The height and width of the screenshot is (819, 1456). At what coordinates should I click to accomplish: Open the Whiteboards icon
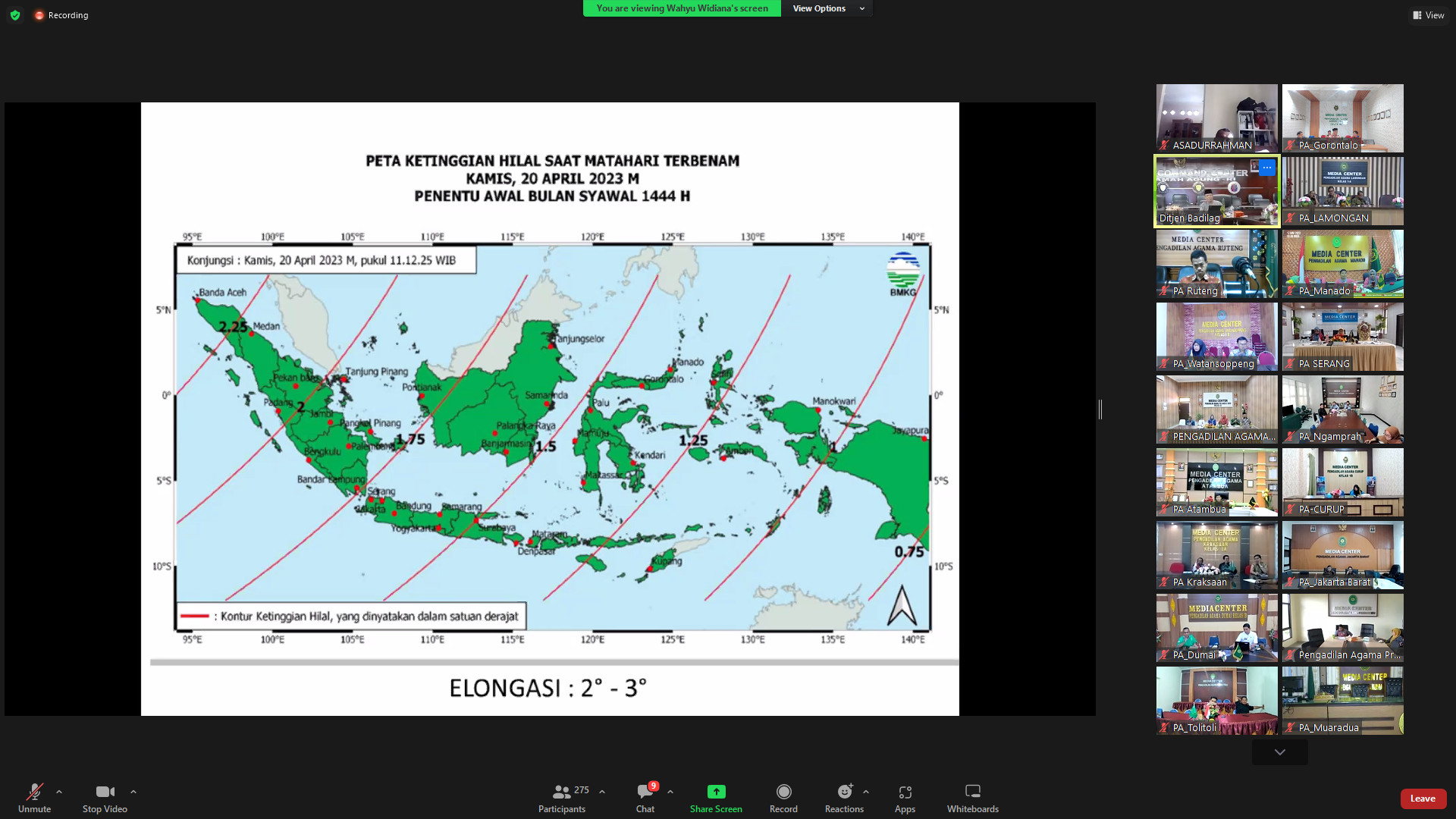pos(972,792)
